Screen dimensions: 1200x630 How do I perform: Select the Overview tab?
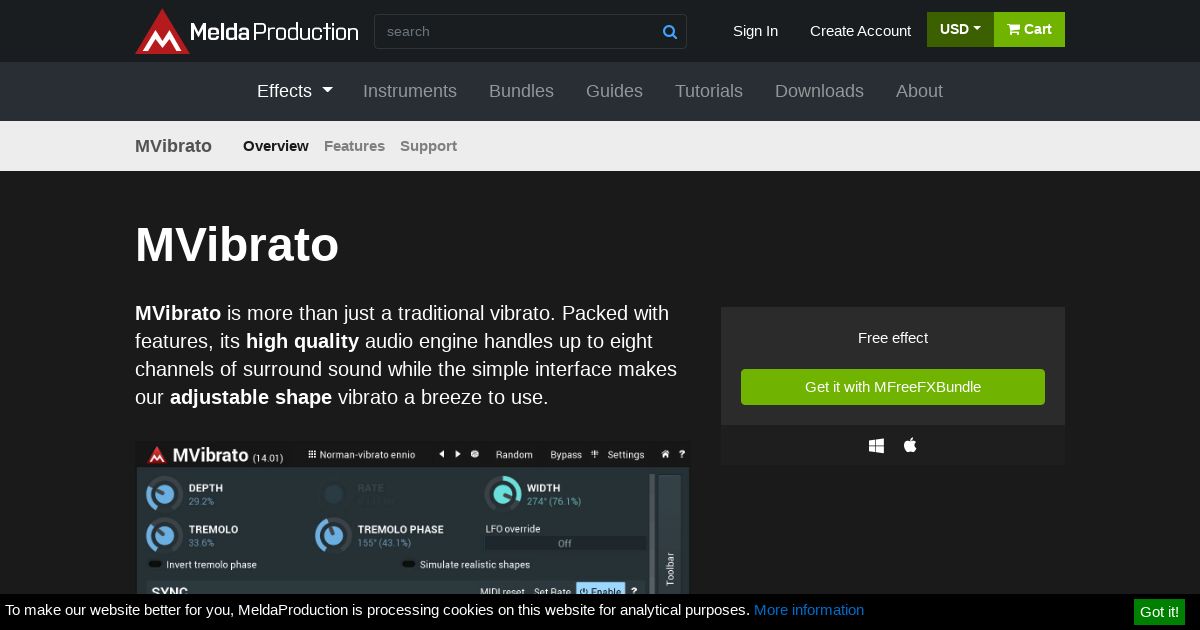click(x=276, y=146)
